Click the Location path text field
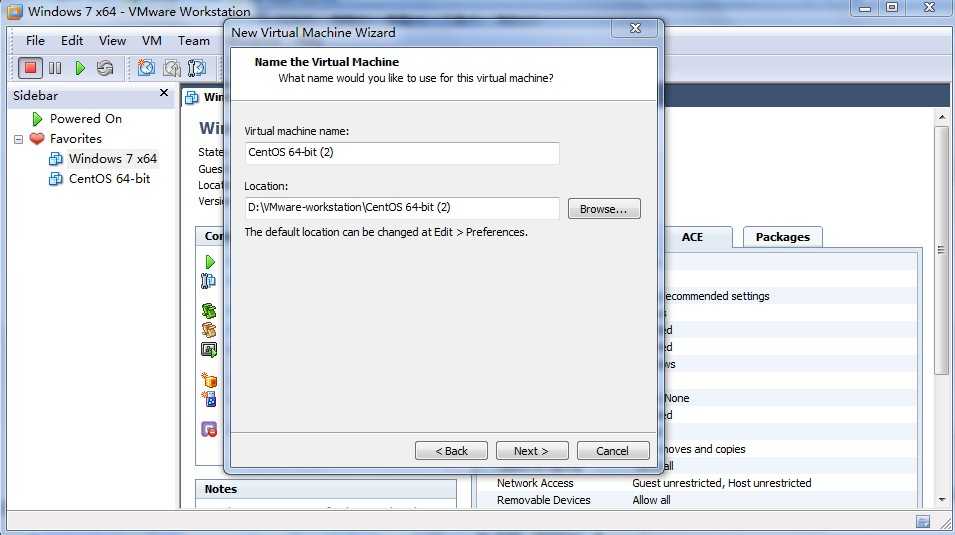The height and width of the screenshot is (535, 955). [401, 208]
